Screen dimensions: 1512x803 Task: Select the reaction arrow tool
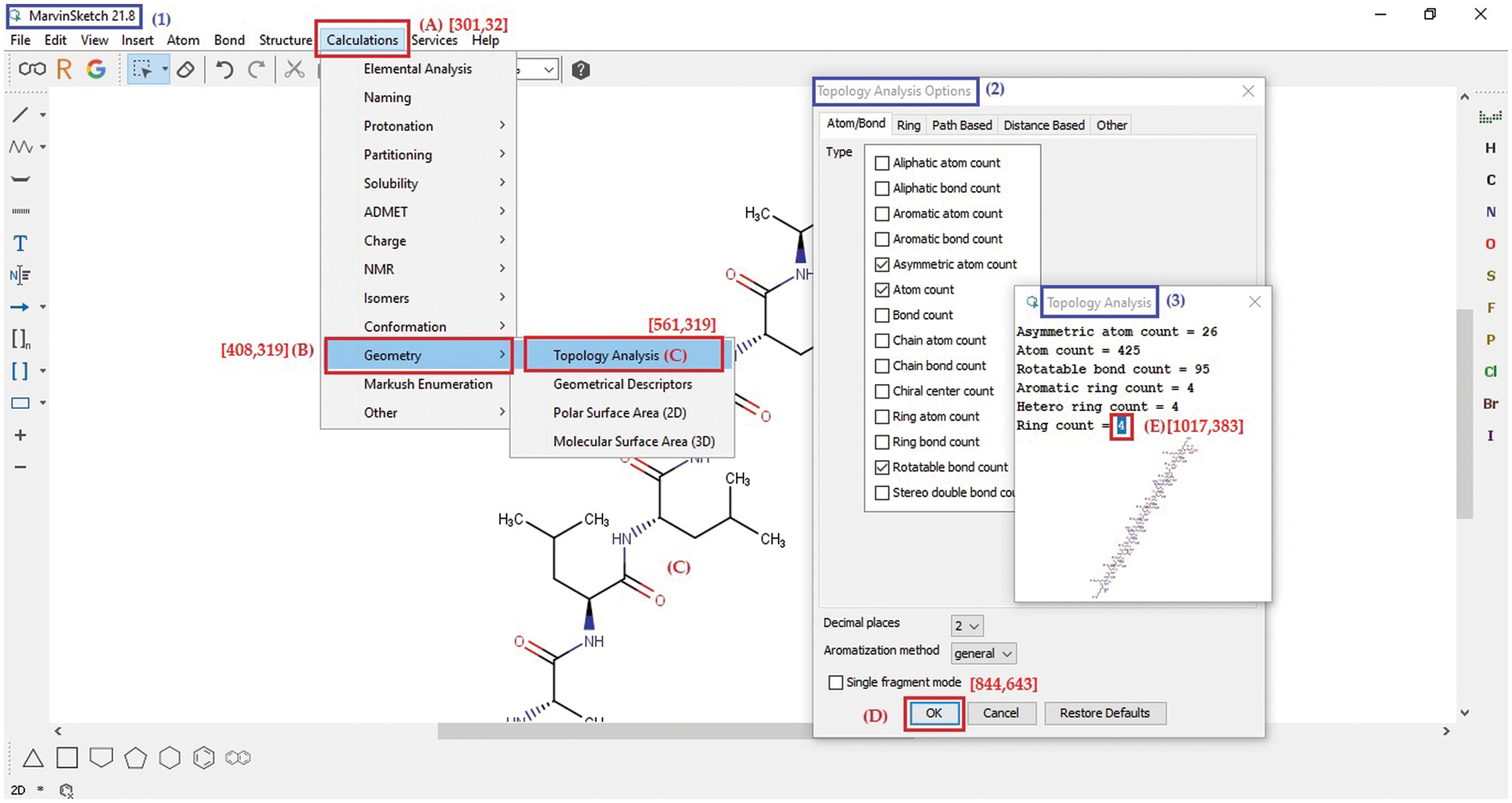[x=20, y=307]
